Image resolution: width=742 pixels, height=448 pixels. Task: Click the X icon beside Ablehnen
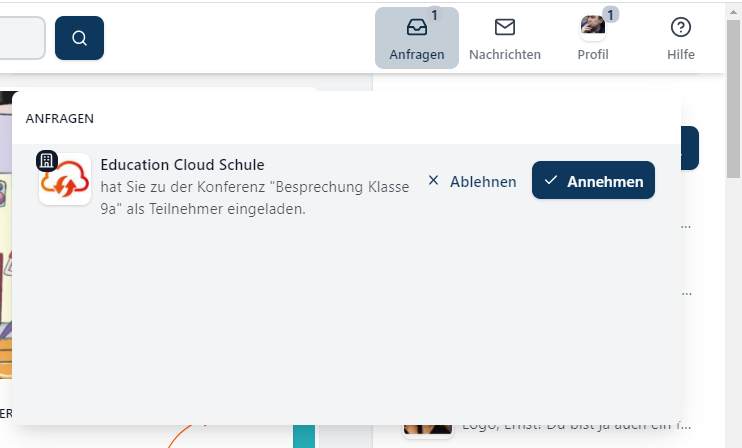tap(433, 181)
